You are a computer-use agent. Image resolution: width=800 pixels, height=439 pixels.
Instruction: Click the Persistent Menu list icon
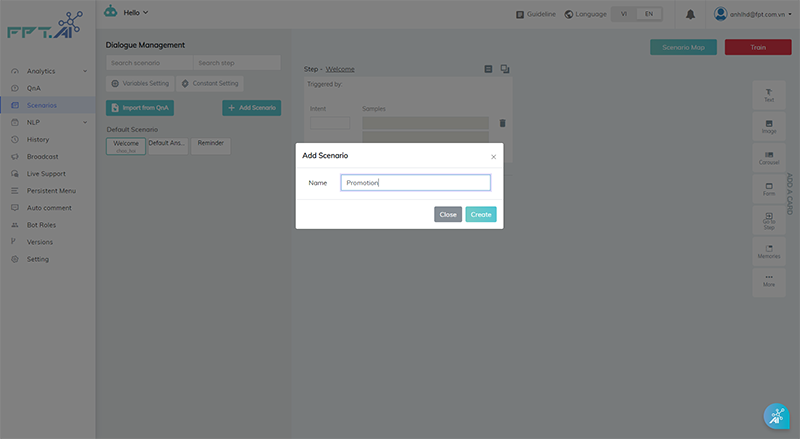[x=15, y=191]
